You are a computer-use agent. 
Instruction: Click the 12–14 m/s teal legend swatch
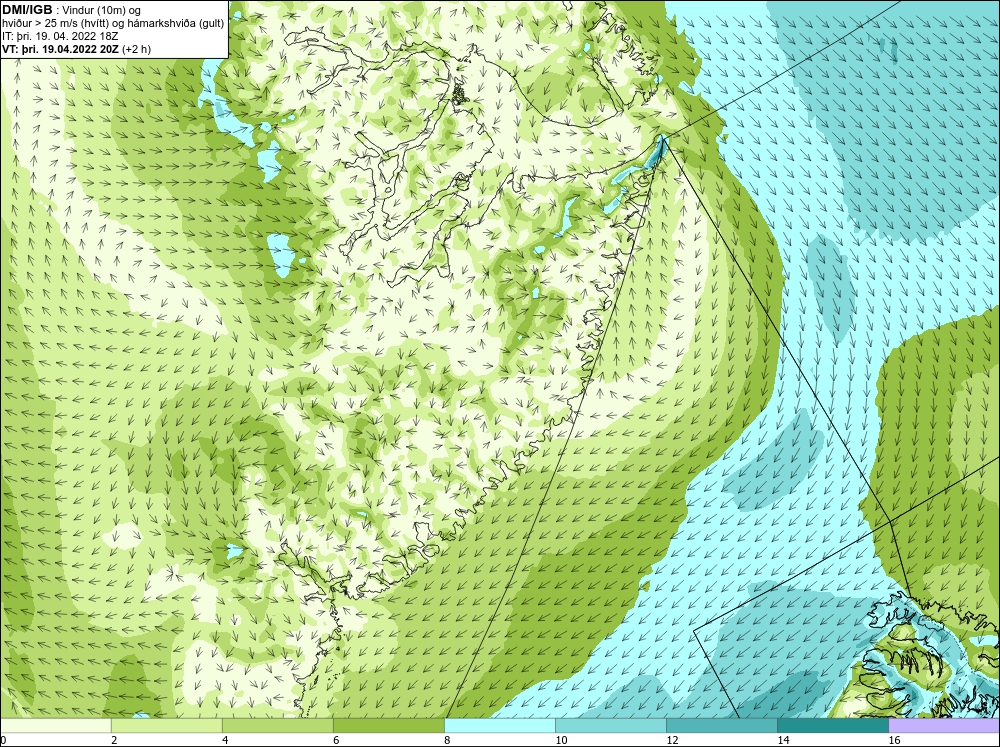click(722, 725)
